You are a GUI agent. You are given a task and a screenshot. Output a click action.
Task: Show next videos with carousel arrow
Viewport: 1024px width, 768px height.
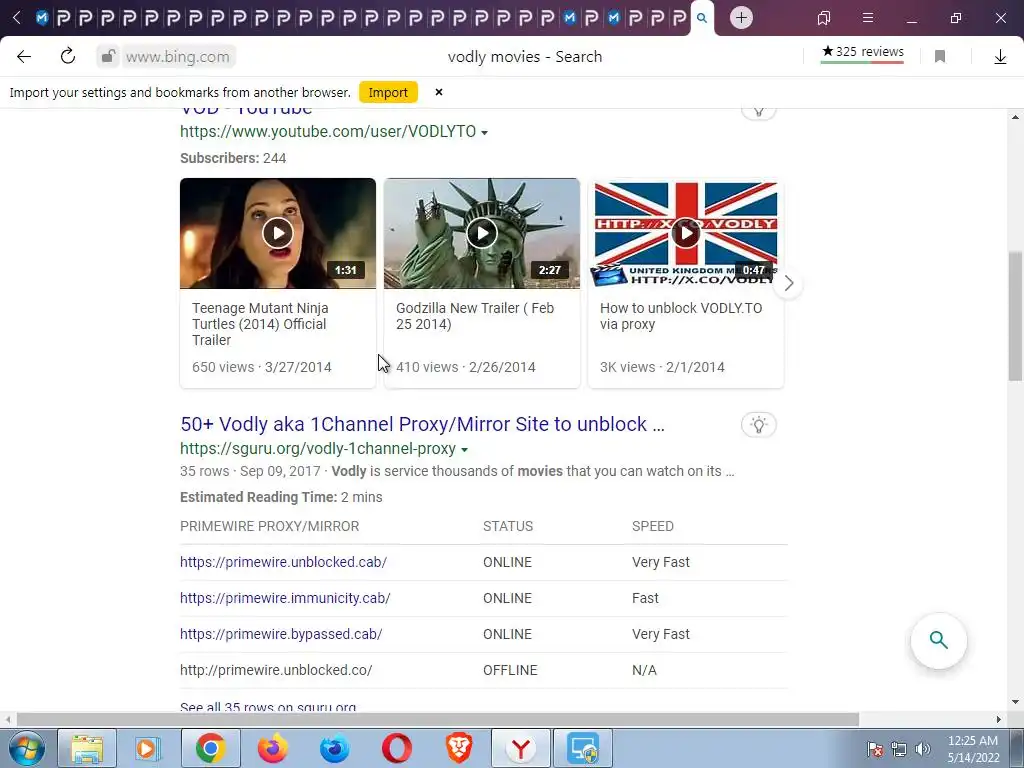click(x=788, y=283)
